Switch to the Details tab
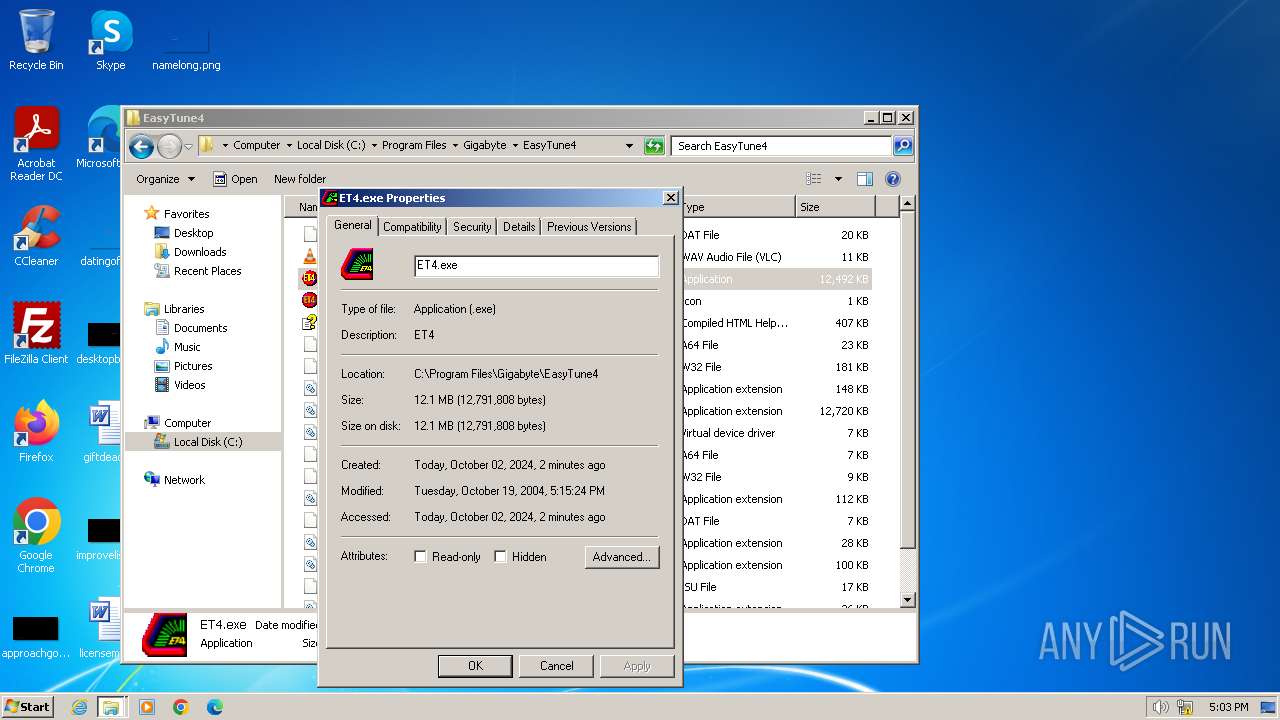This screenshot has width=1280, height=720. coord(519,227)
